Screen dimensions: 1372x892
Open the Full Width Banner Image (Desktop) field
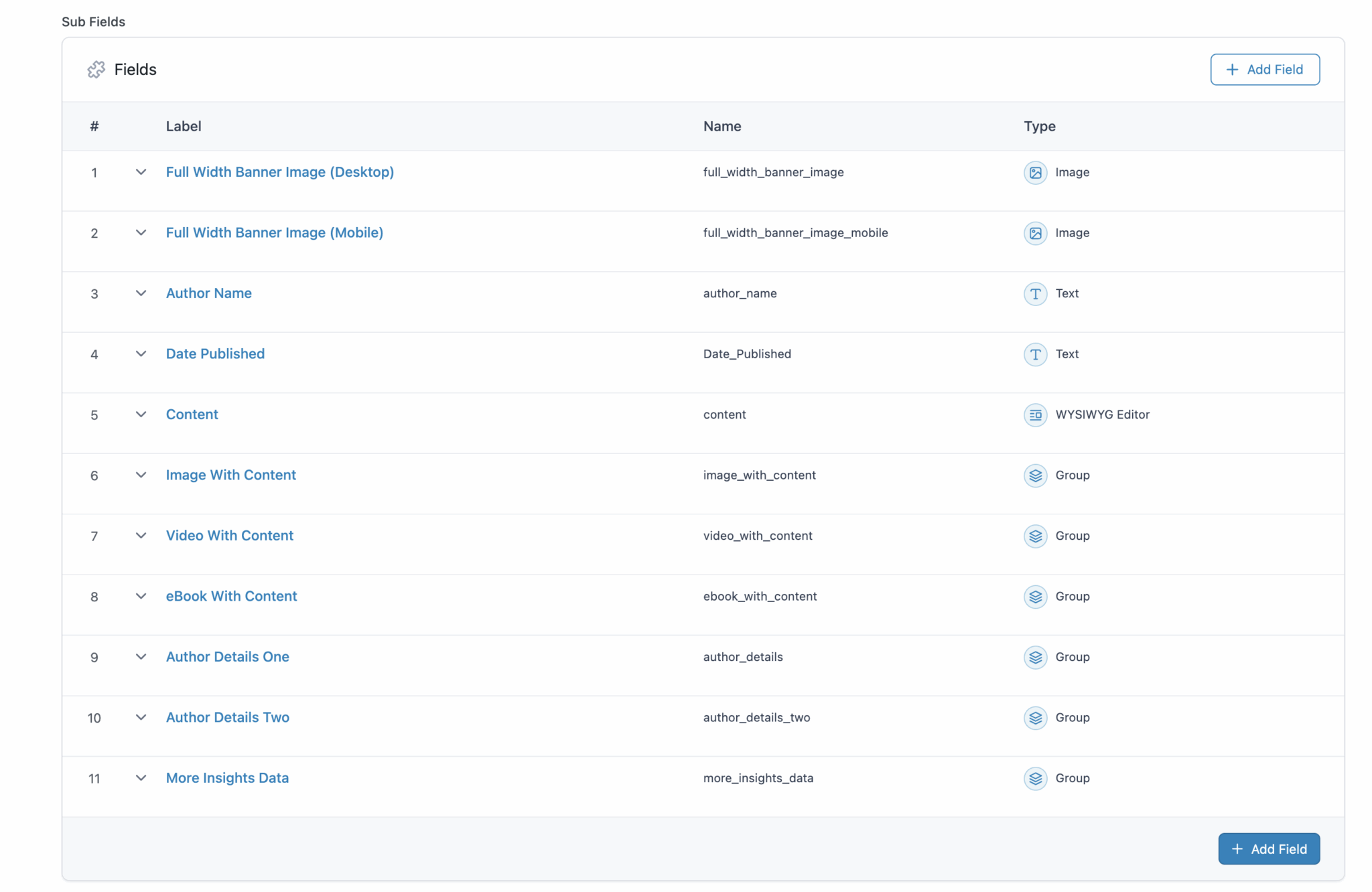[279, 172]
